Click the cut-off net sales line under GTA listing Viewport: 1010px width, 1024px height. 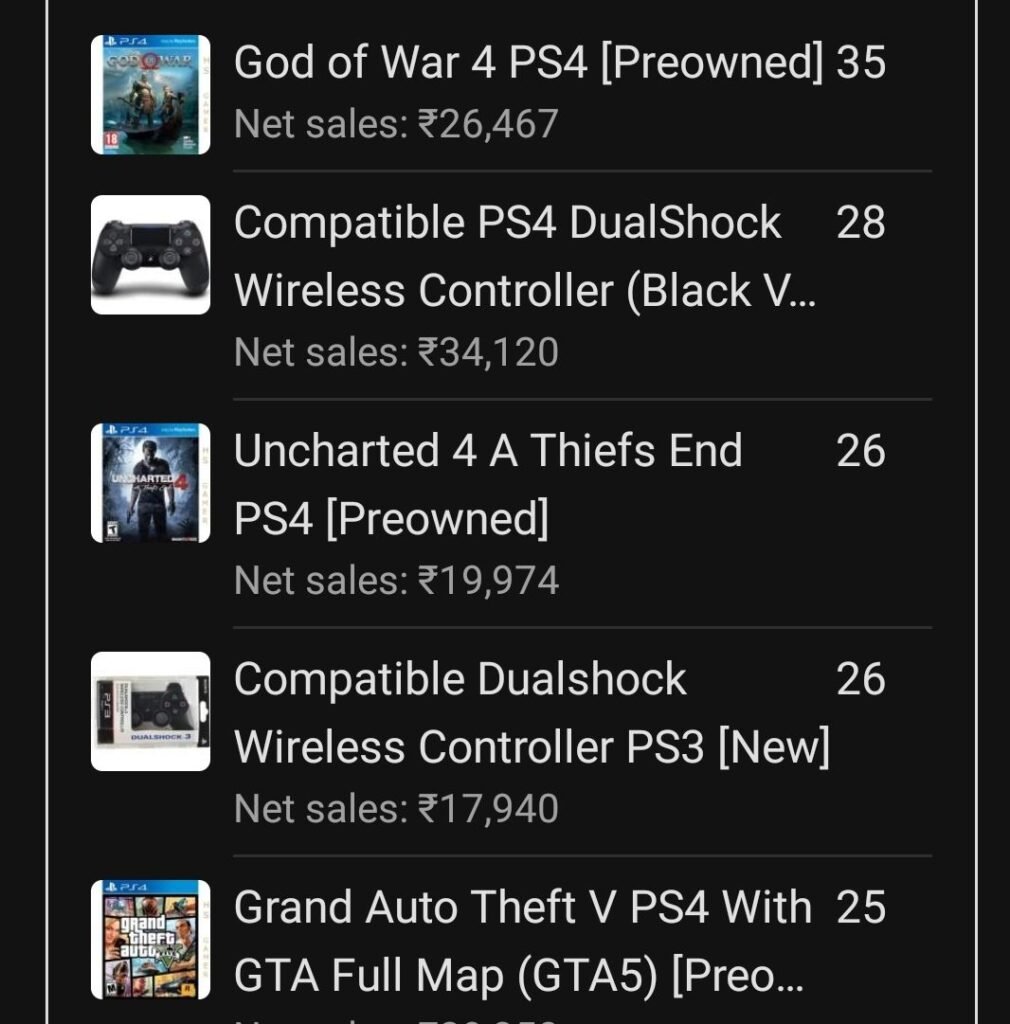coord(396,1019)
